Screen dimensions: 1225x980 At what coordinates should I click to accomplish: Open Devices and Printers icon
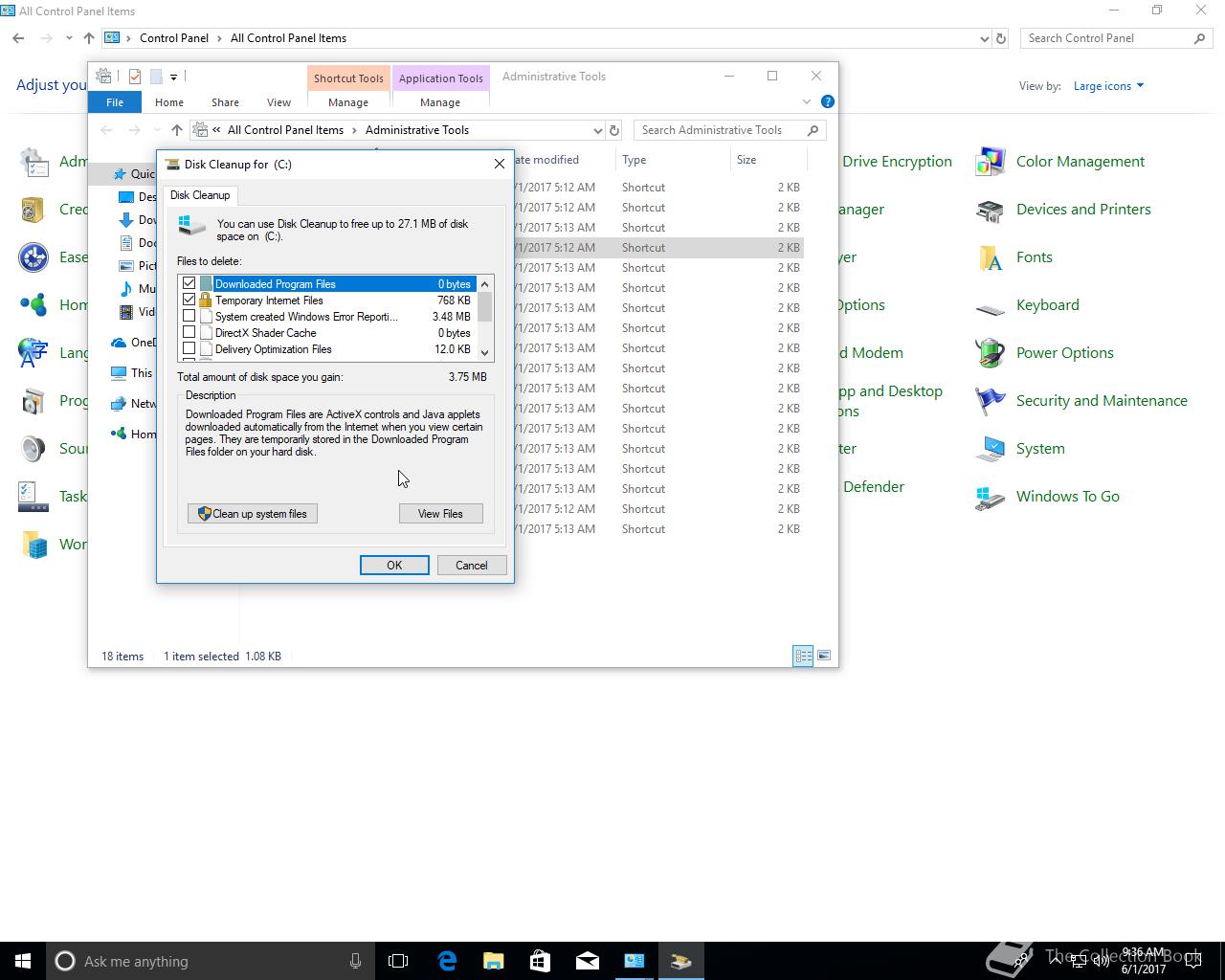point(990,210)
